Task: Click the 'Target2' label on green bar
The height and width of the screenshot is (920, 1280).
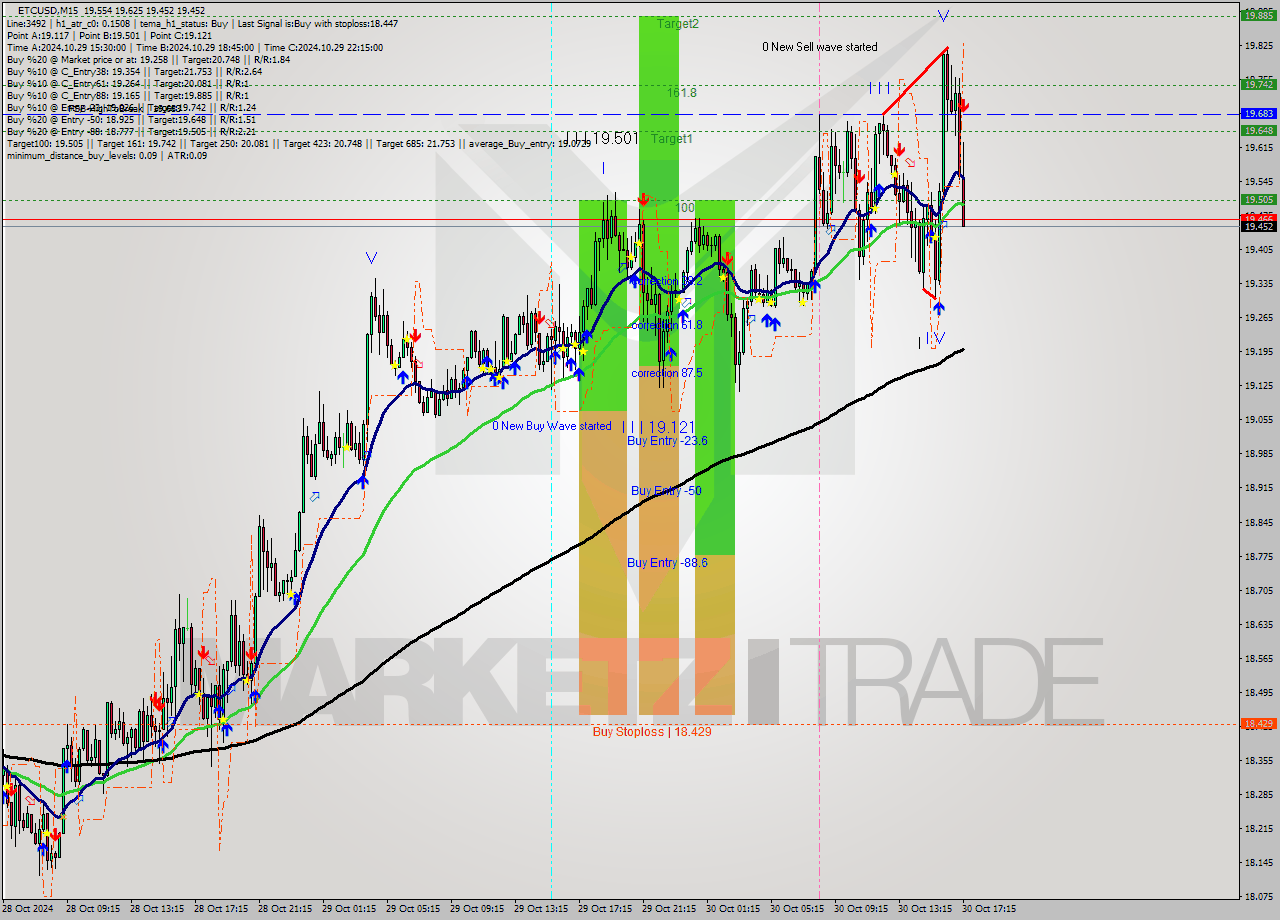Action: 678,24
